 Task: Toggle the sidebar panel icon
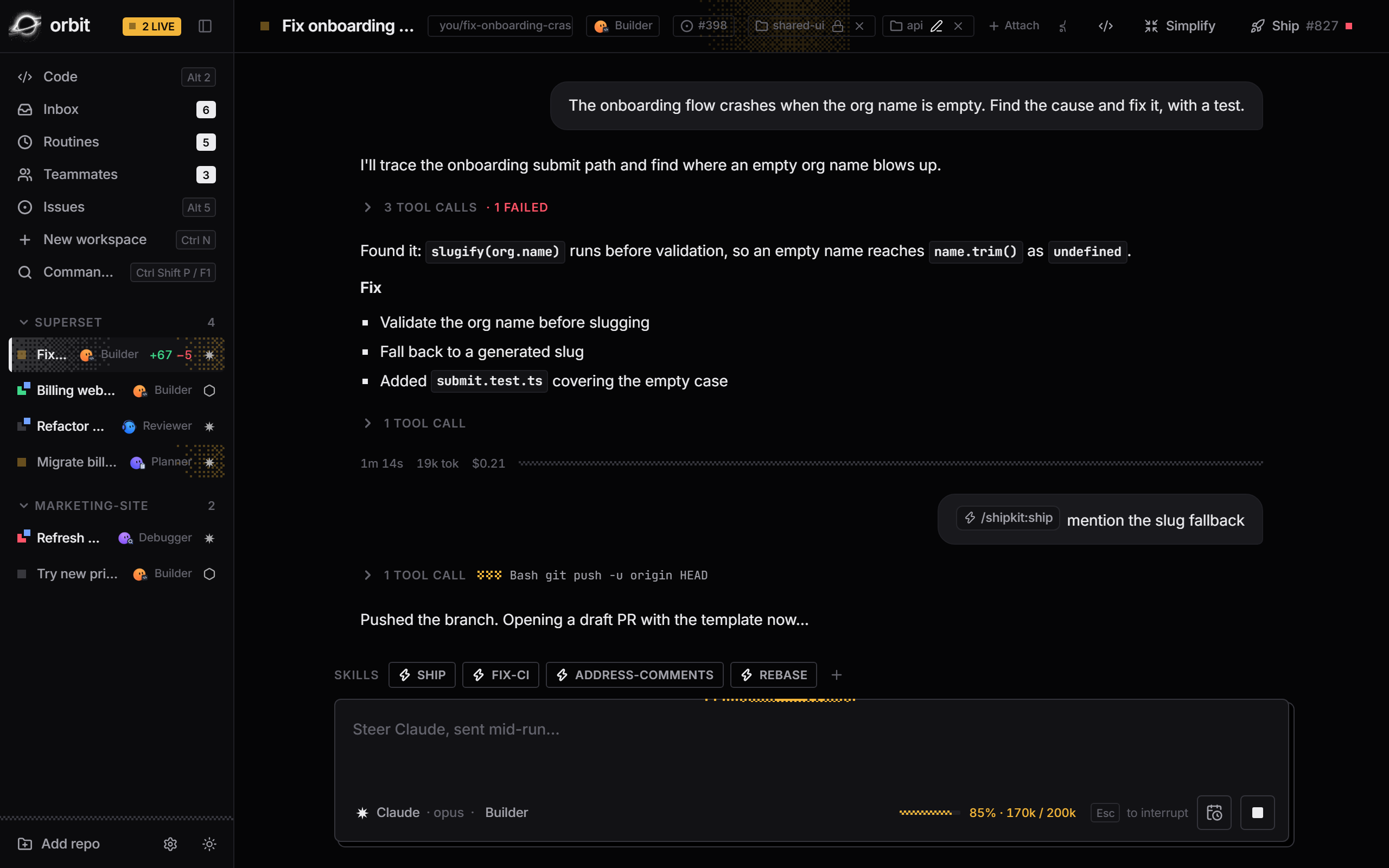coord(205,26)
